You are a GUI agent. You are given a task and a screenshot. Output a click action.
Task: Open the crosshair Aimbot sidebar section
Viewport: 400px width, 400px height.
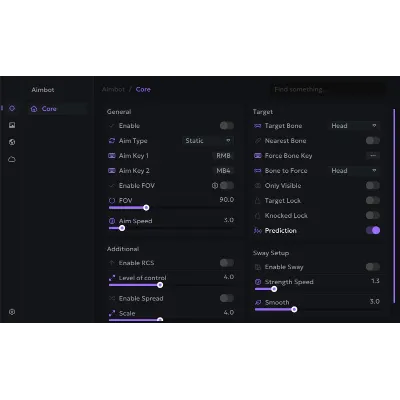[12, 108]
